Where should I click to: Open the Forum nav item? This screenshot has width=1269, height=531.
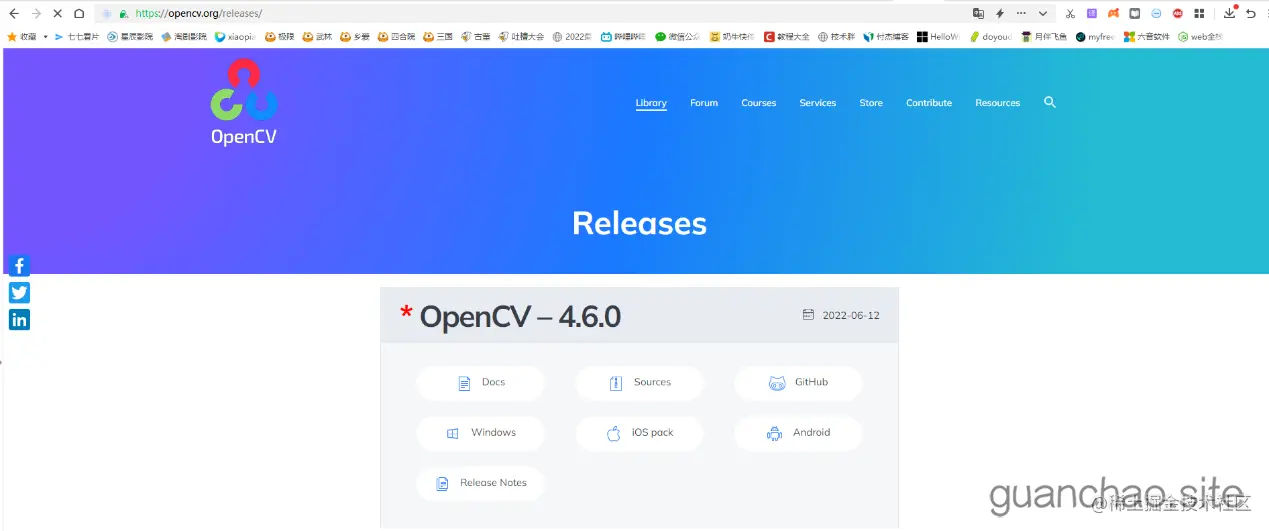pyautogui.click(x=704, y=103)
